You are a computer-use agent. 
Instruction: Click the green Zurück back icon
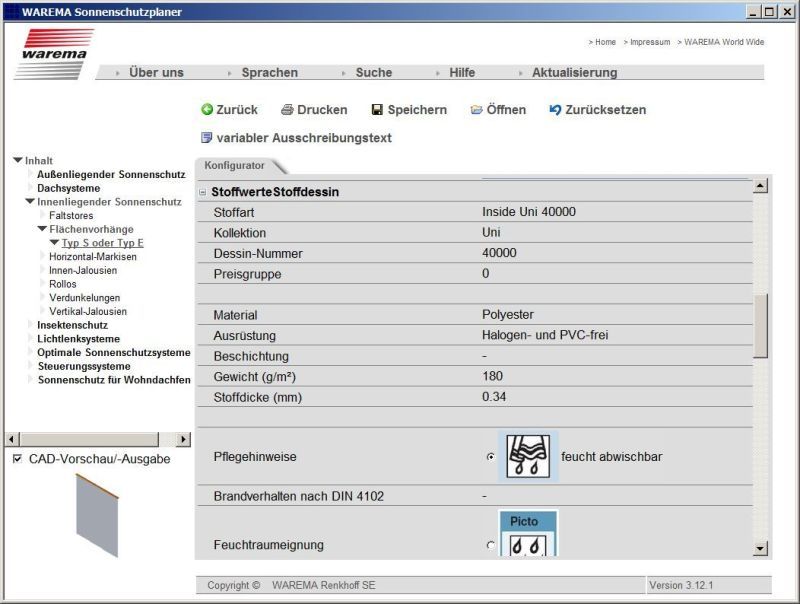click(x=207, y=110)
